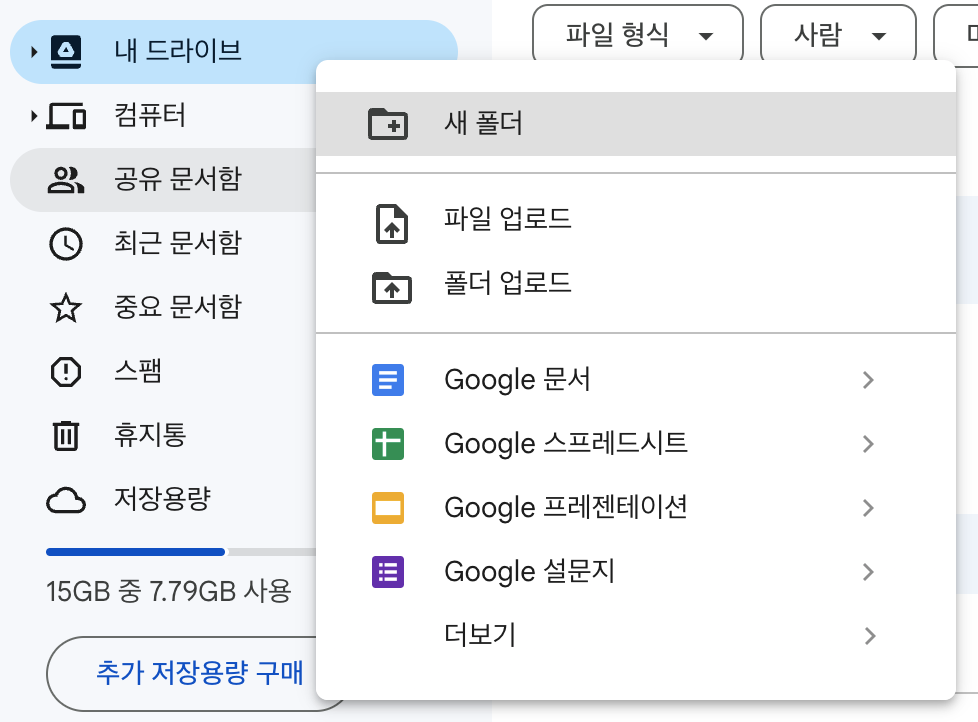Click the My Drive (내 드라이브) icon
This screenshot has height=722, width=978.
[x=65, y=52]
